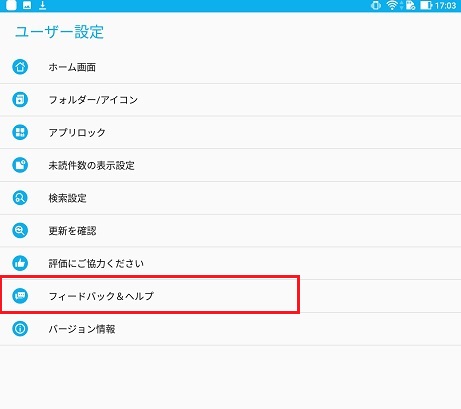Open the ホーム画面 settings entry

(230, 67)
